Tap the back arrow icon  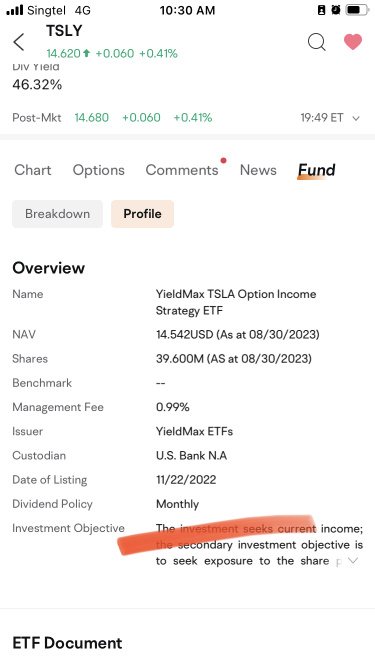point(18,42)
